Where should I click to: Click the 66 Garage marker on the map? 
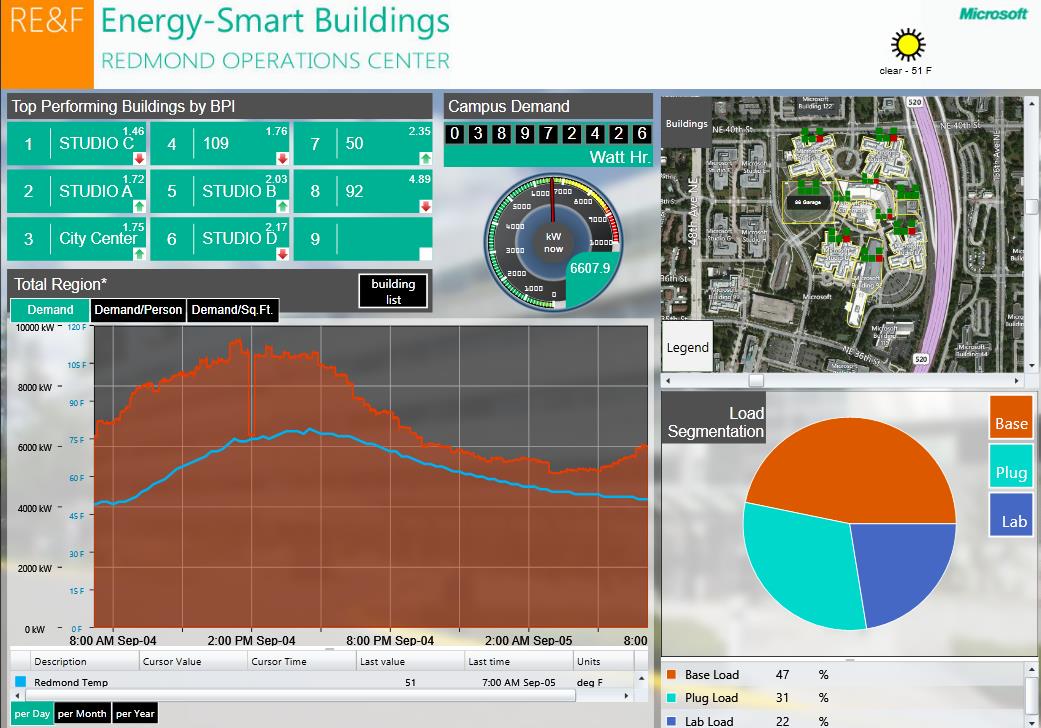[807, 202]
